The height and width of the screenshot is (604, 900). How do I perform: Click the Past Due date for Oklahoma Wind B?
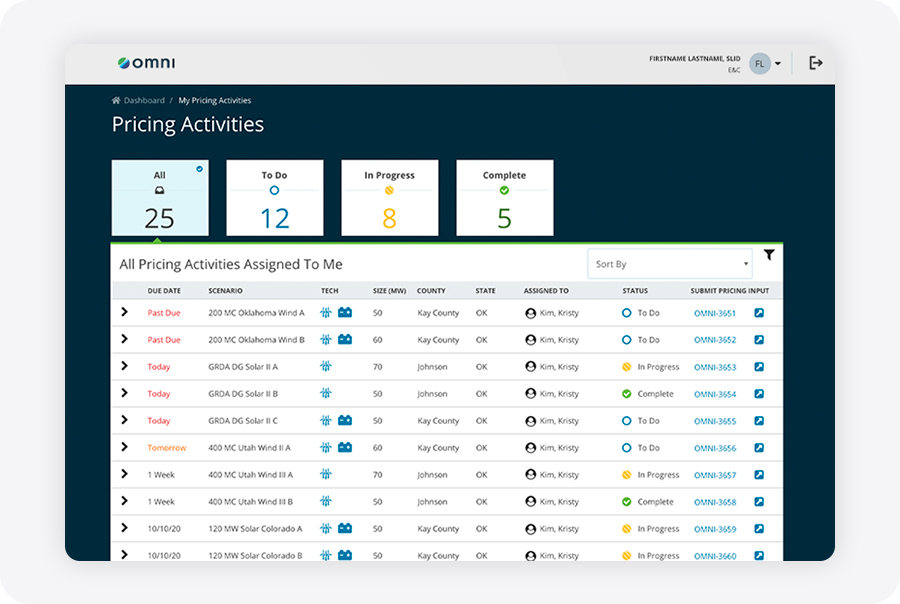(164, 340)
